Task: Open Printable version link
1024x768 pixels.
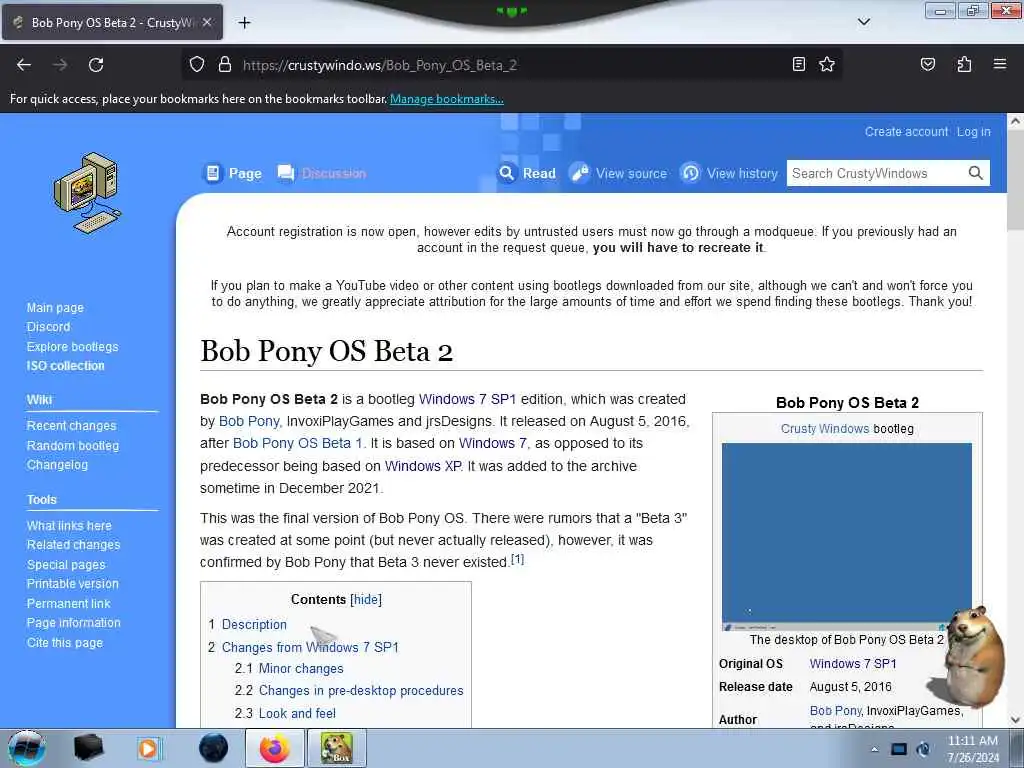Action: pyautogui.click(x=72, y=584)
